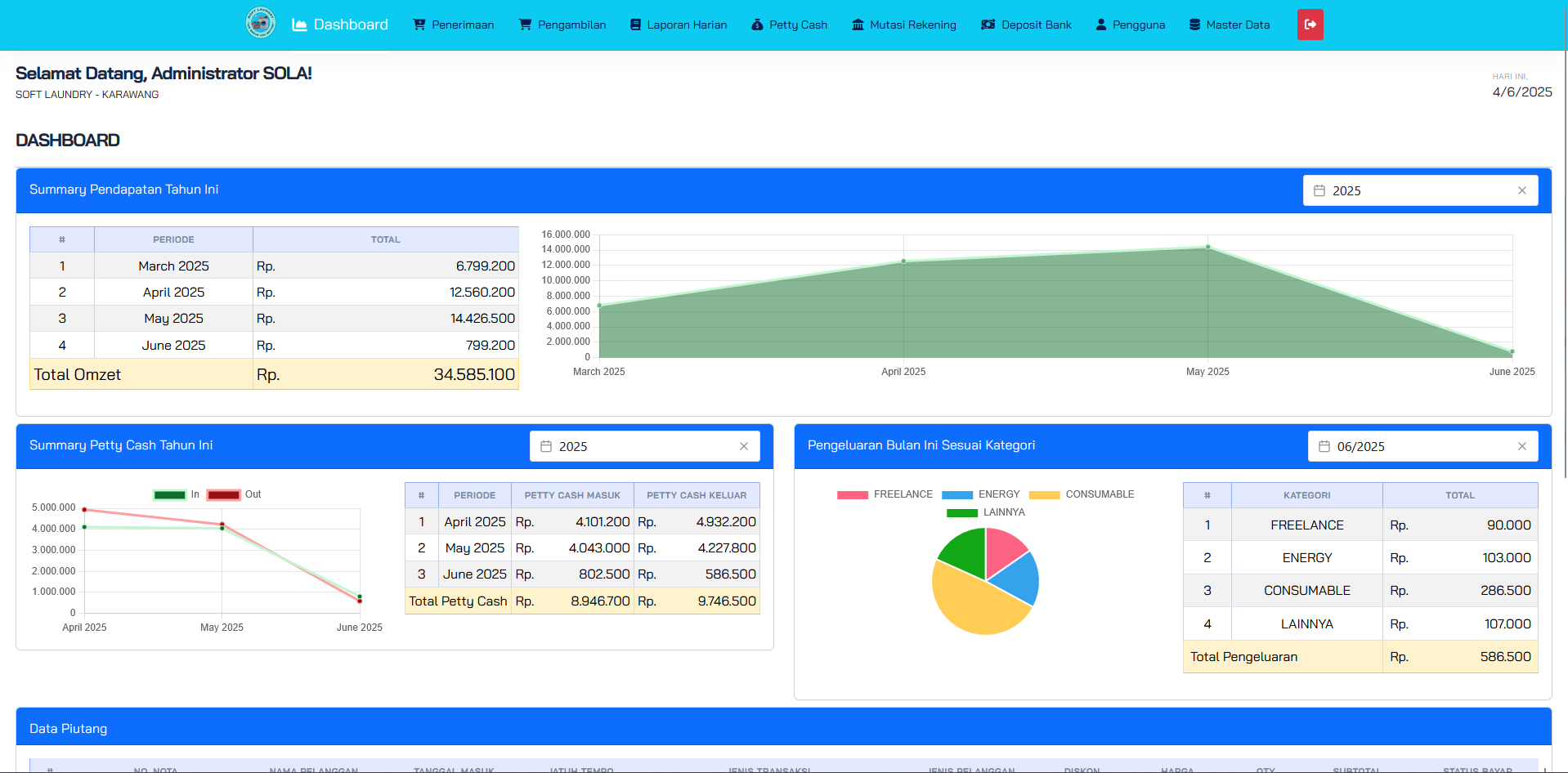1568x773 pixels.
Task: Navigate to Master Data
Action: (1229, 25)
